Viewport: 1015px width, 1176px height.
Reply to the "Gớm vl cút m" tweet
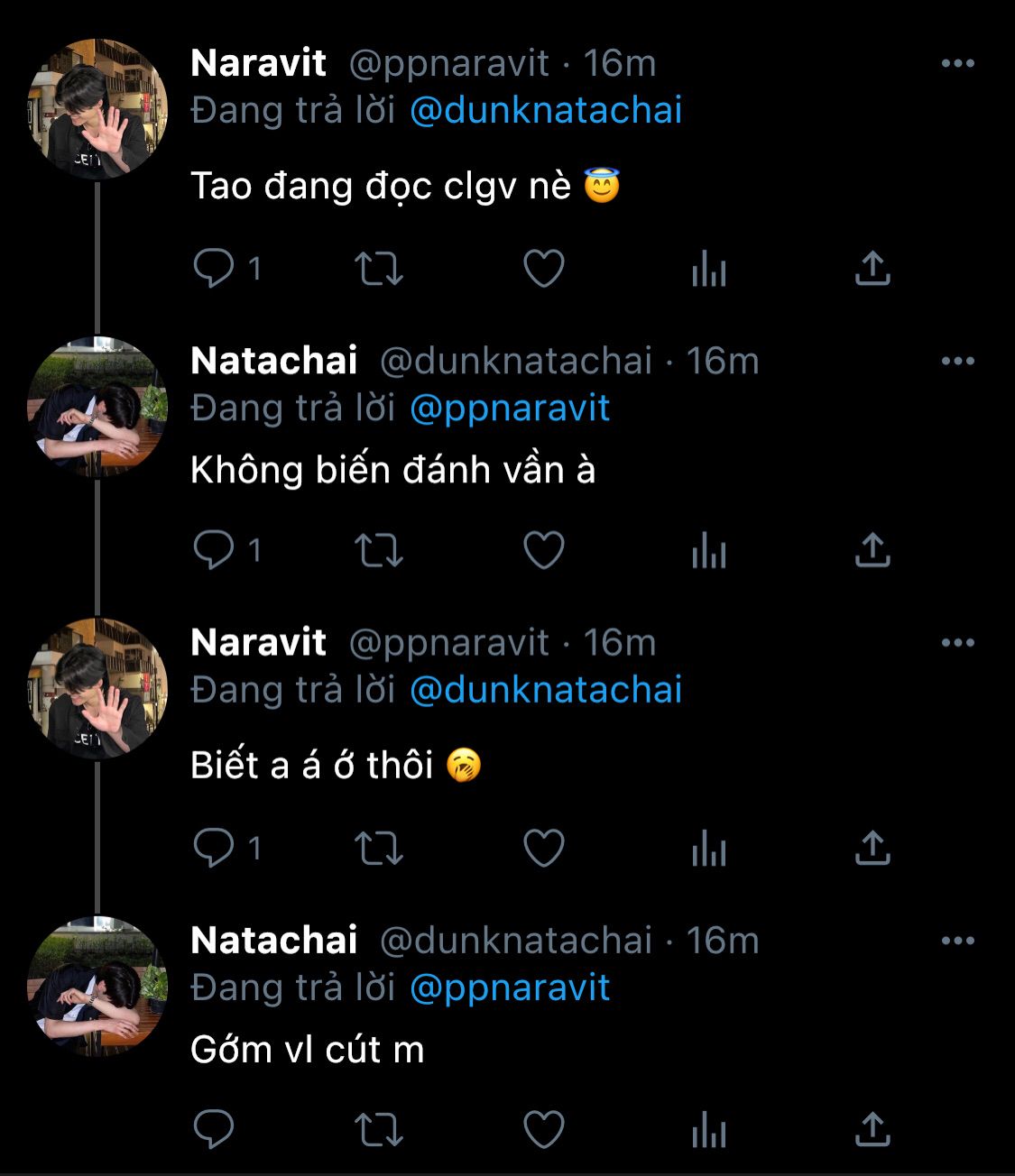pos(214,1129)
